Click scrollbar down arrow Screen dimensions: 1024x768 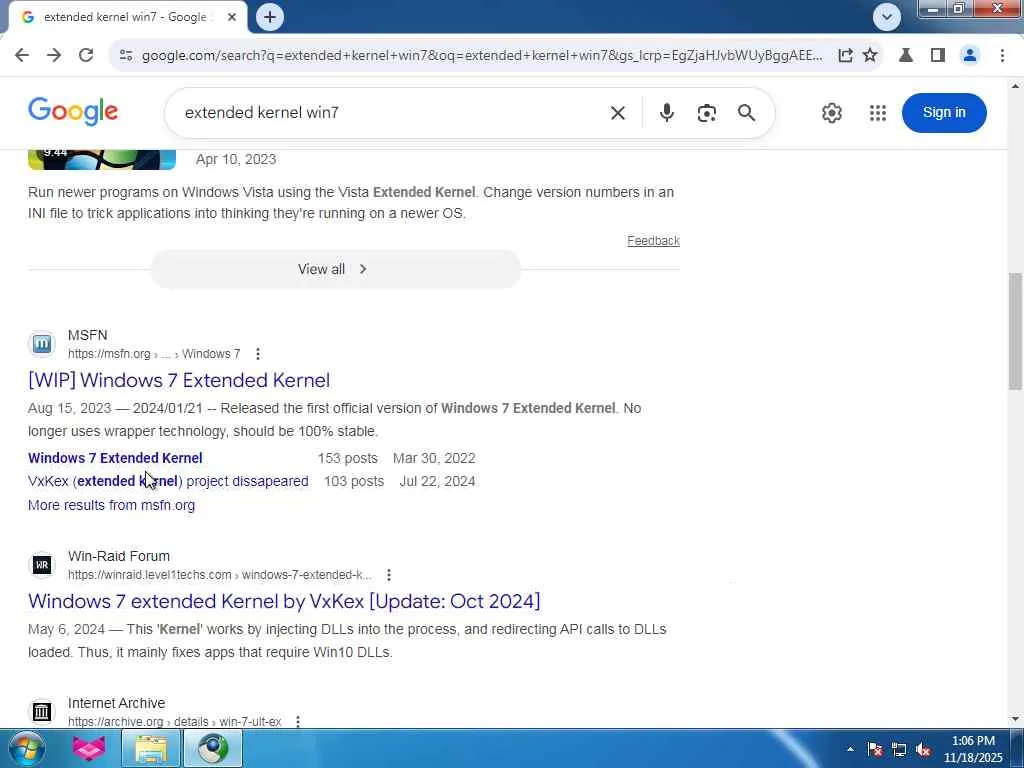(x=1015, y=719)
